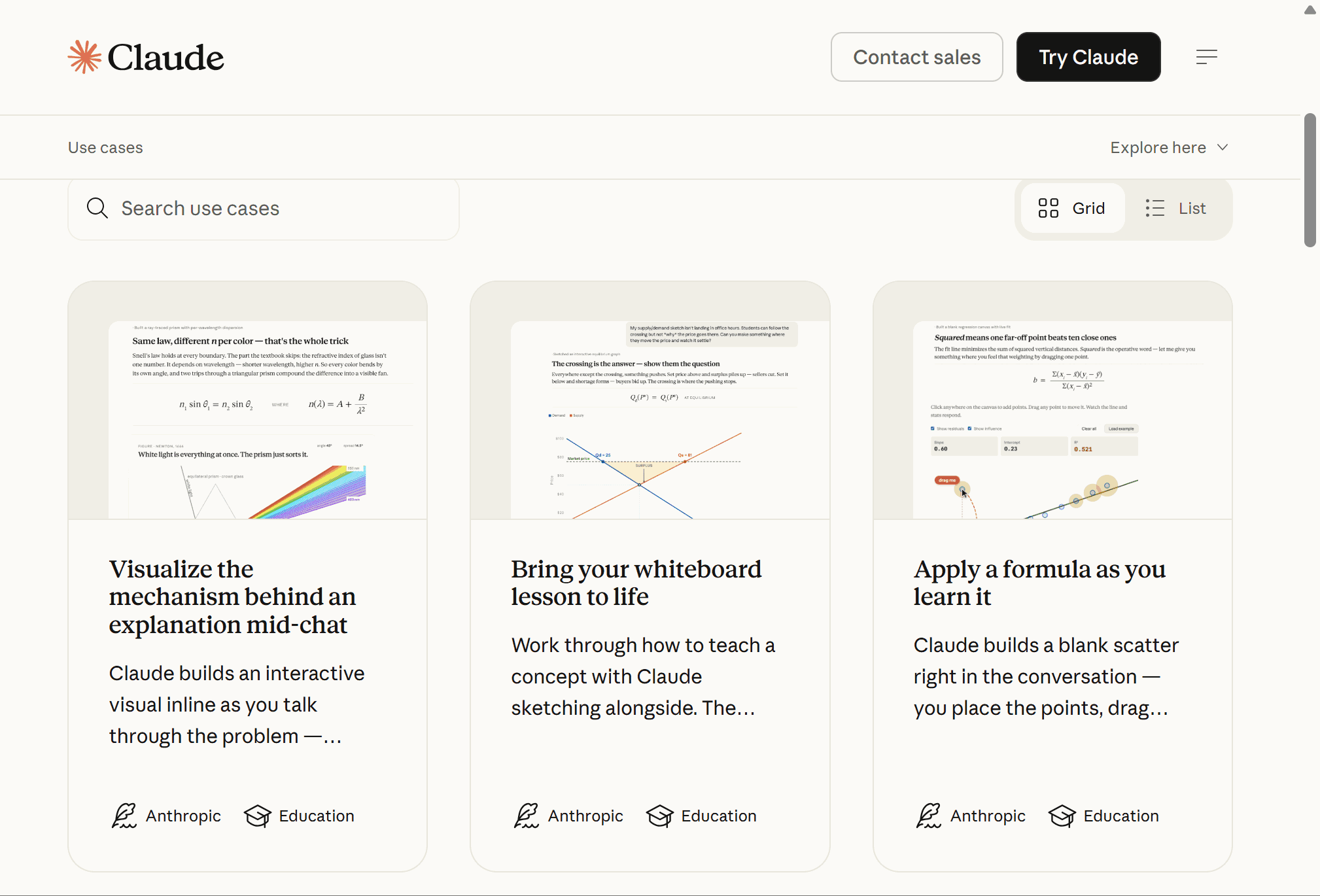This screenshot has width=1320, height=896.
Task: Click Education cap icon on first card
Action: pos(258,816)
